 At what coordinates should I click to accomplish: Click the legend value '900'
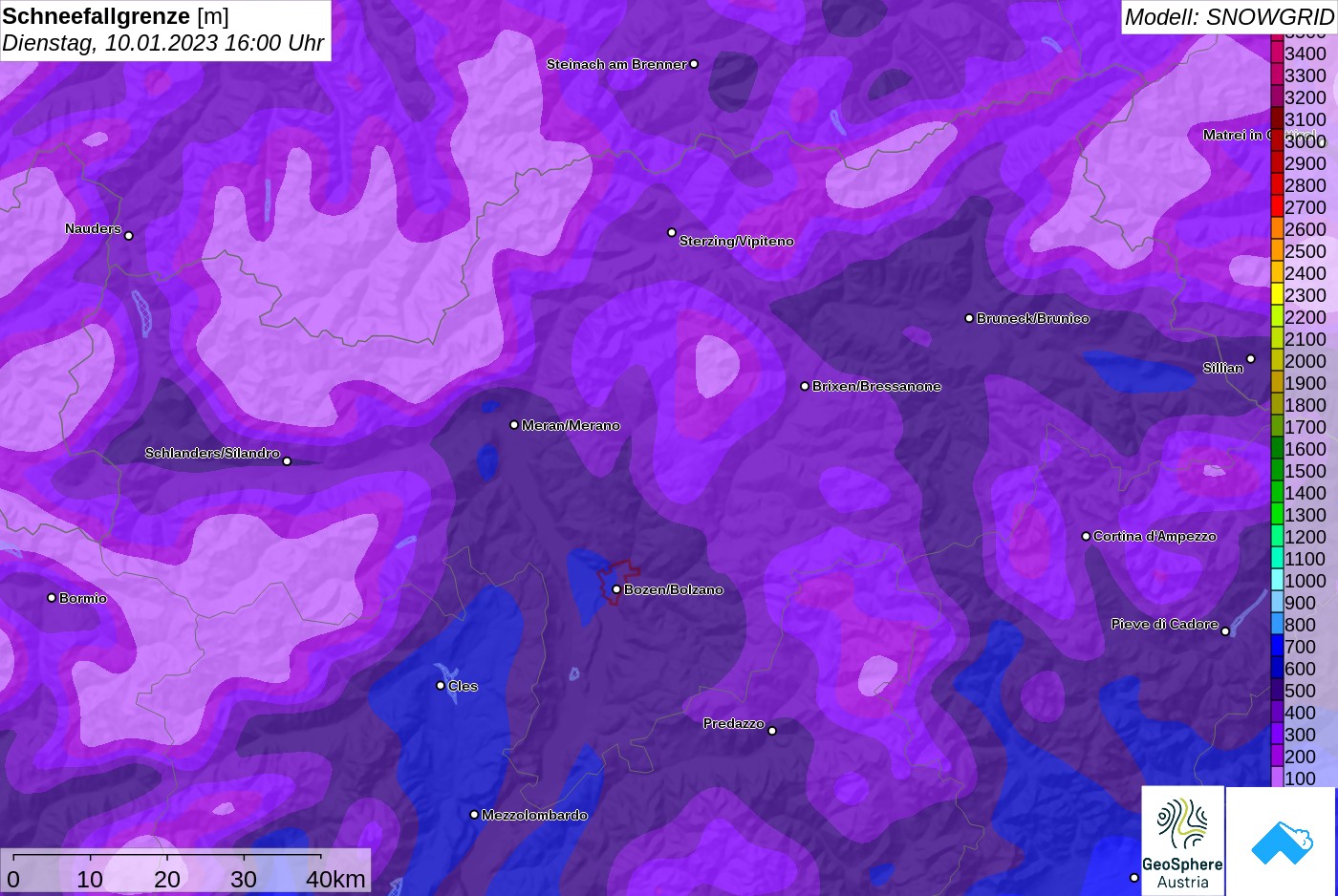coord(1301,603)
